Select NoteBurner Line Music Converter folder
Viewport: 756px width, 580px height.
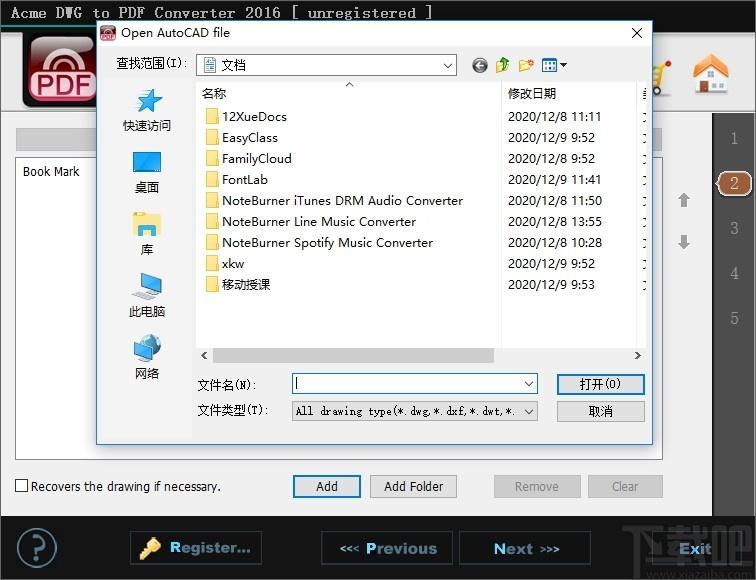point(310,222)
